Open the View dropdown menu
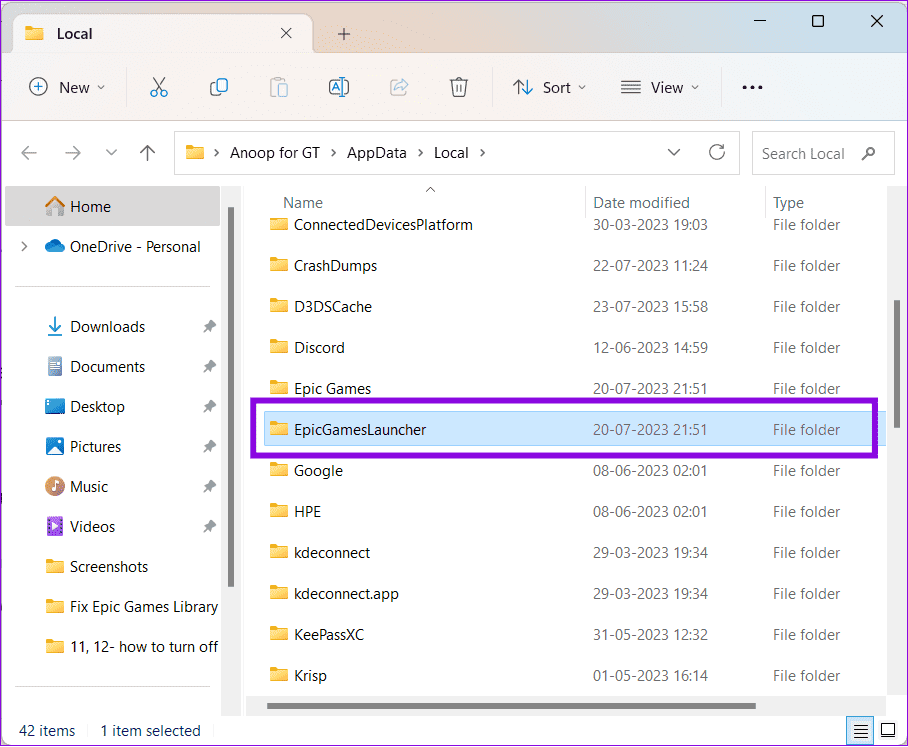 [x=660, y=87]
